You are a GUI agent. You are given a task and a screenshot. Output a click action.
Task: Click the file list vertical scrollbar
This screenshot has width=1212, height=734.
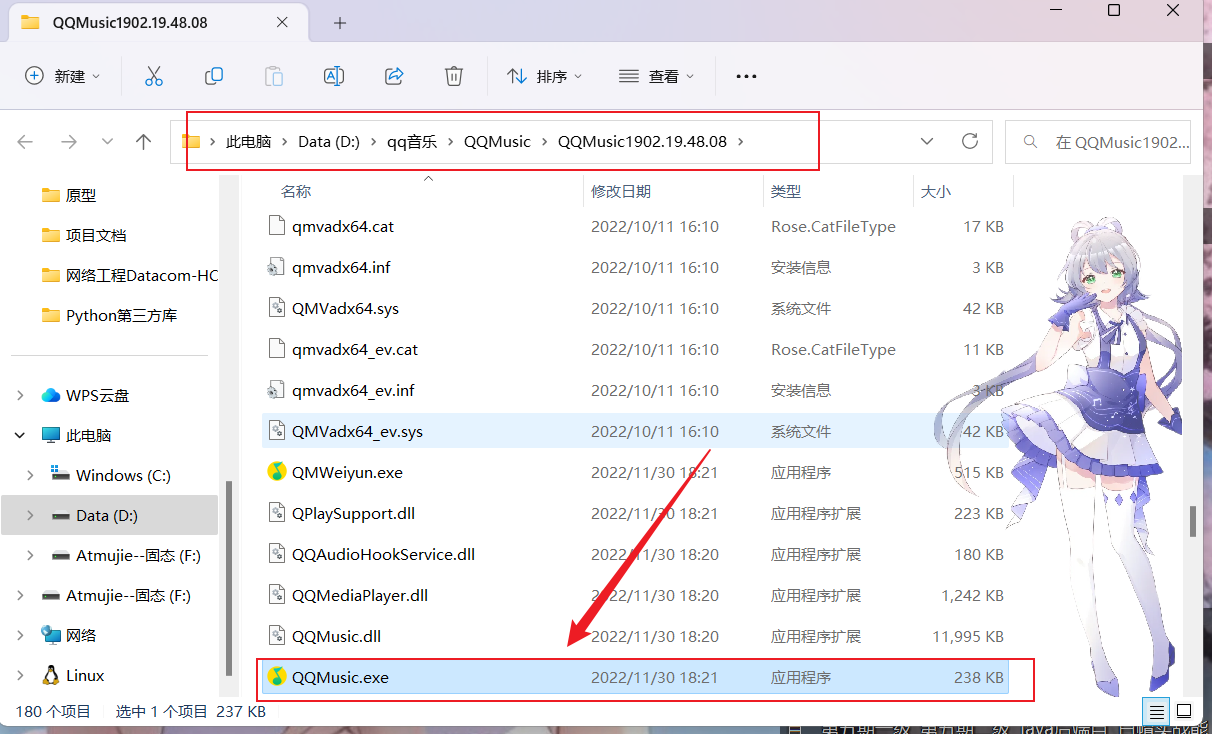[1192, 520]
